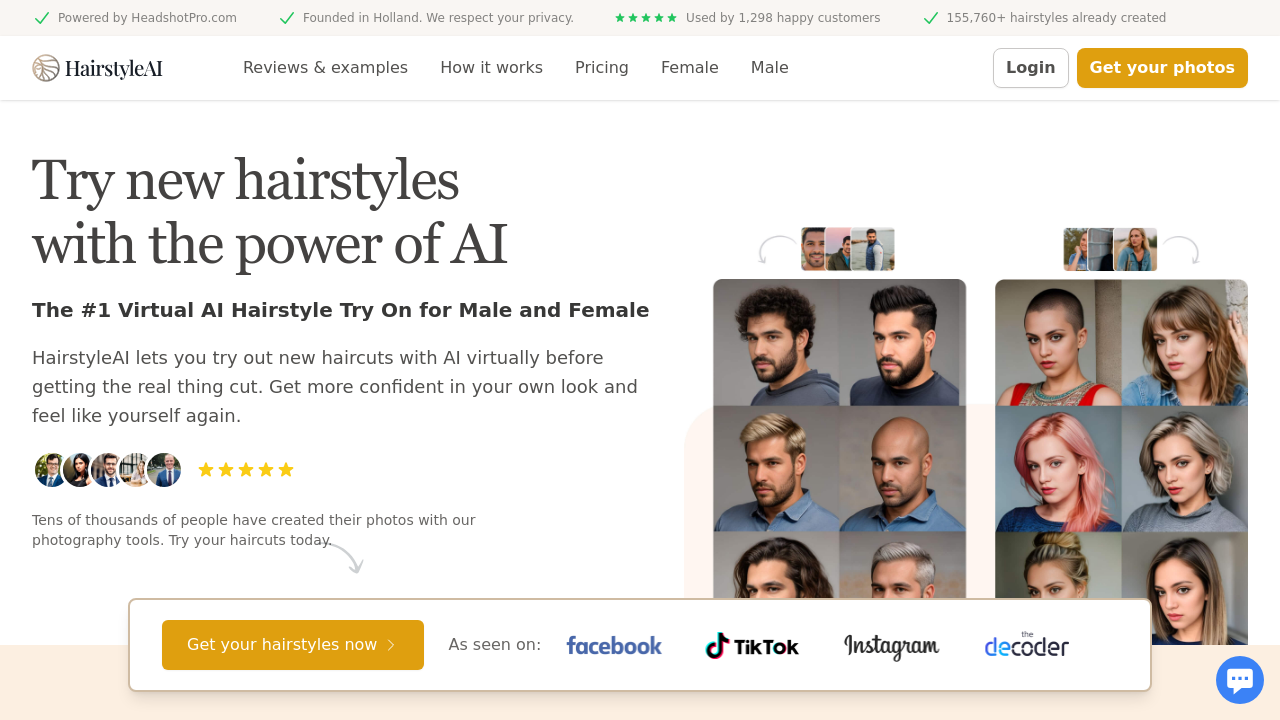This screenshot has height=720, width=1280.
Task: Switch to the Female hairstyles page
Action: tap(689, 67)
